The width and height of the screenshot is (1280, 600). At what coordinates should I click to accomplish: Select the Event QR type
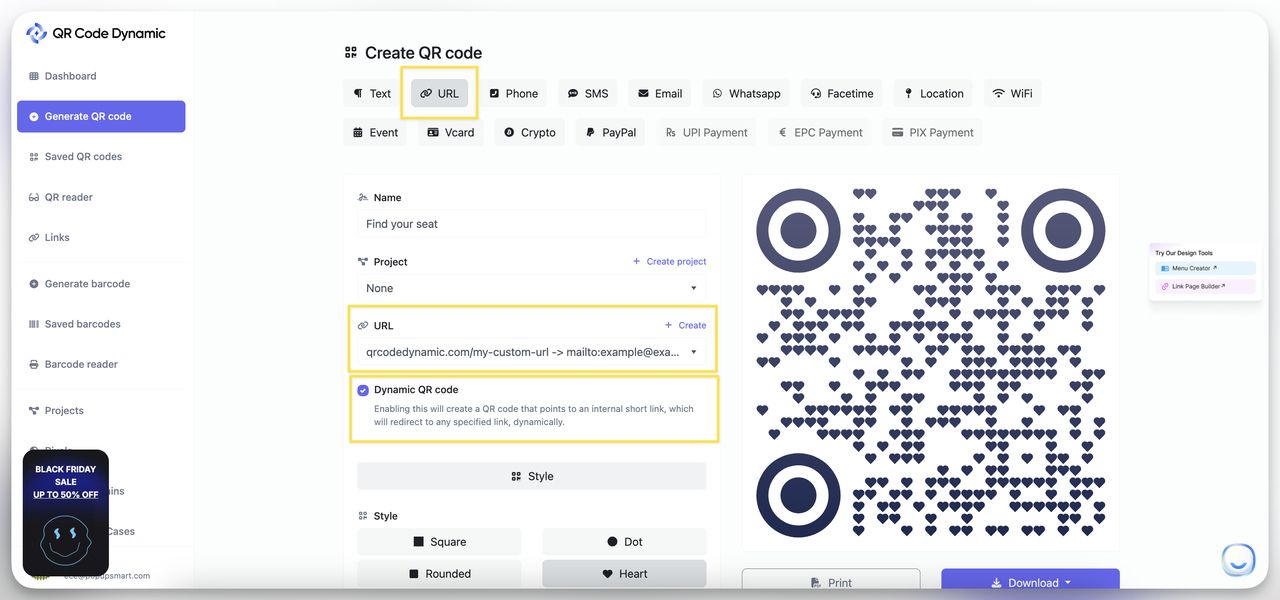pos(375,132)
